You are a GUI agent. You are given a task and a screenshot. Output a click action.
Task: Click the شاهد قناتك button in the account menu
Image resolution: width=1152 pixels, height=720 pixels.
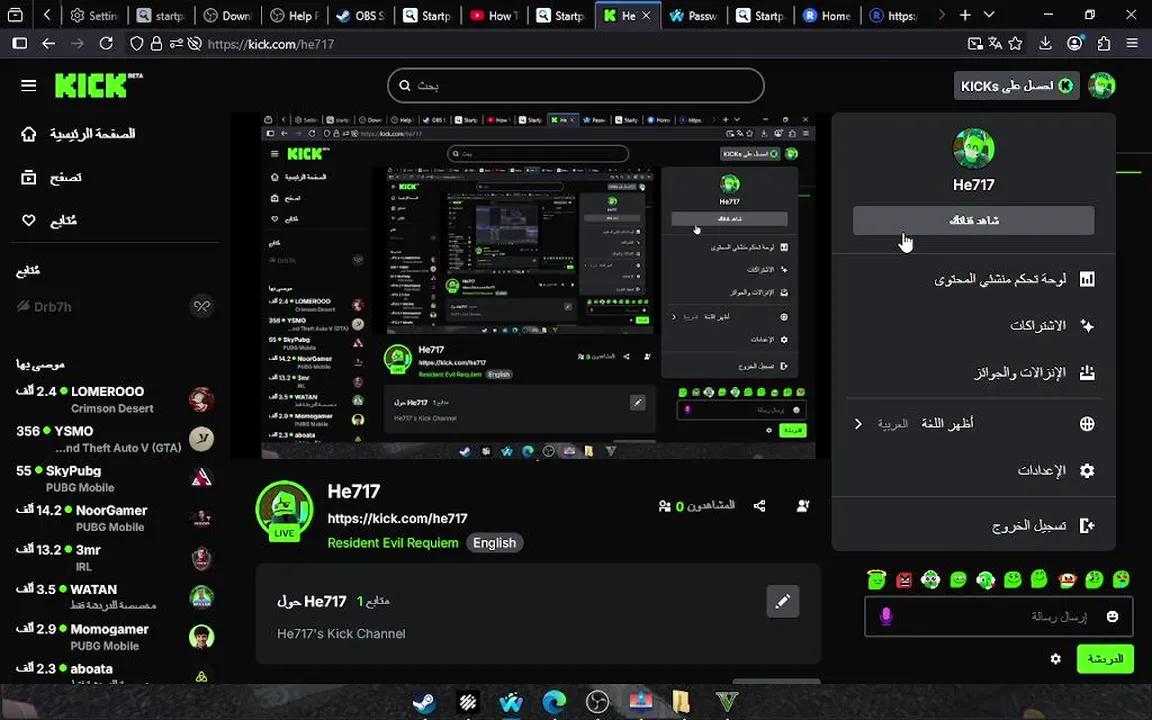coord(973,220)
